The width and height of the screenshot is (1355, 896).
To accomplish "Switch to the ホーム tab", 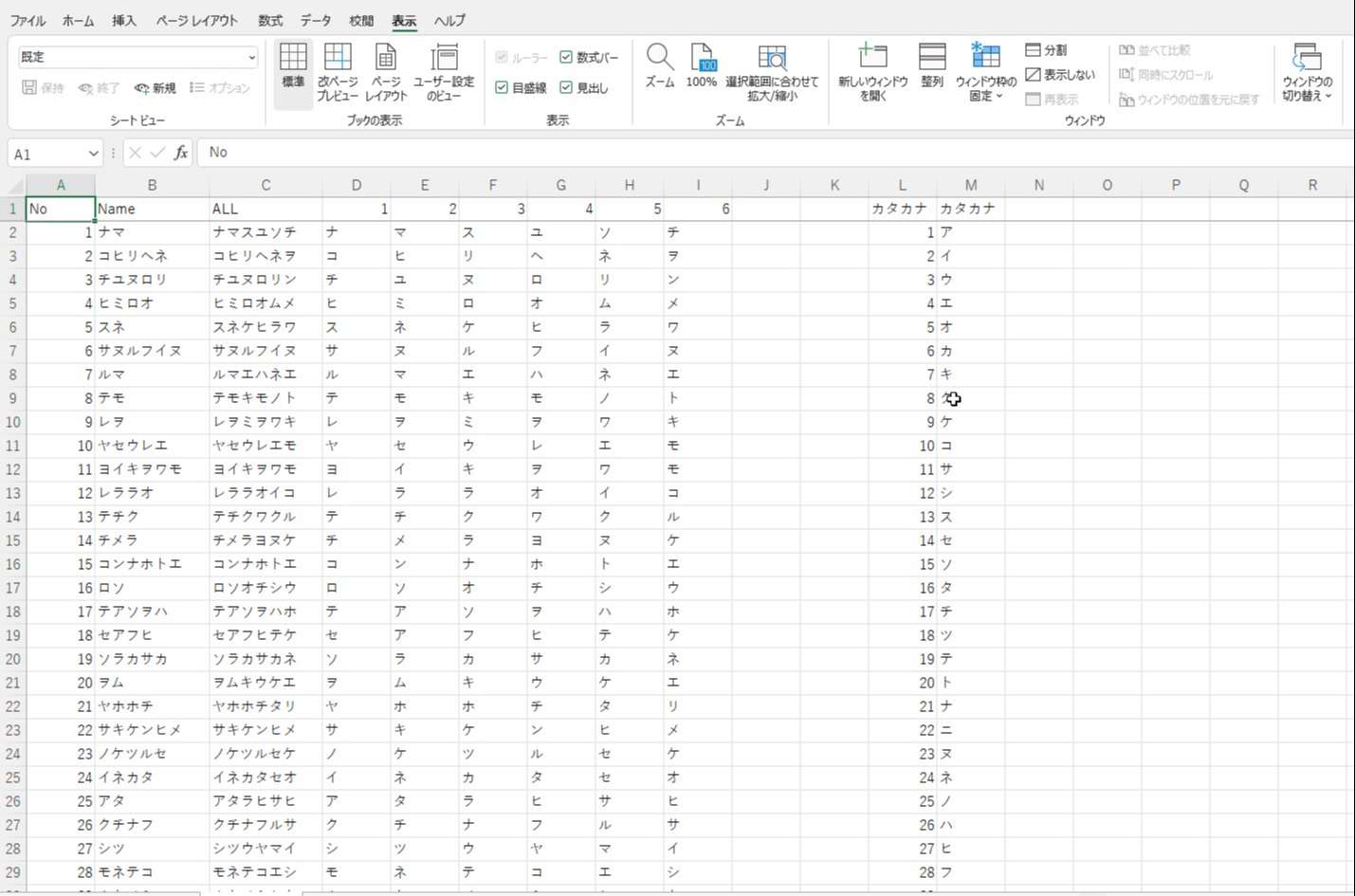I will [x=78, y=20].
